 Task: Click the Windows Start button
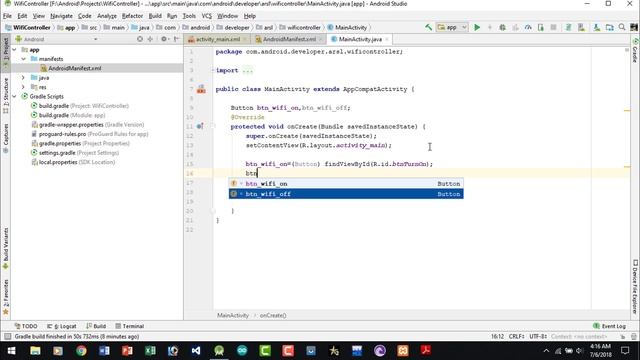pos(11,351)
